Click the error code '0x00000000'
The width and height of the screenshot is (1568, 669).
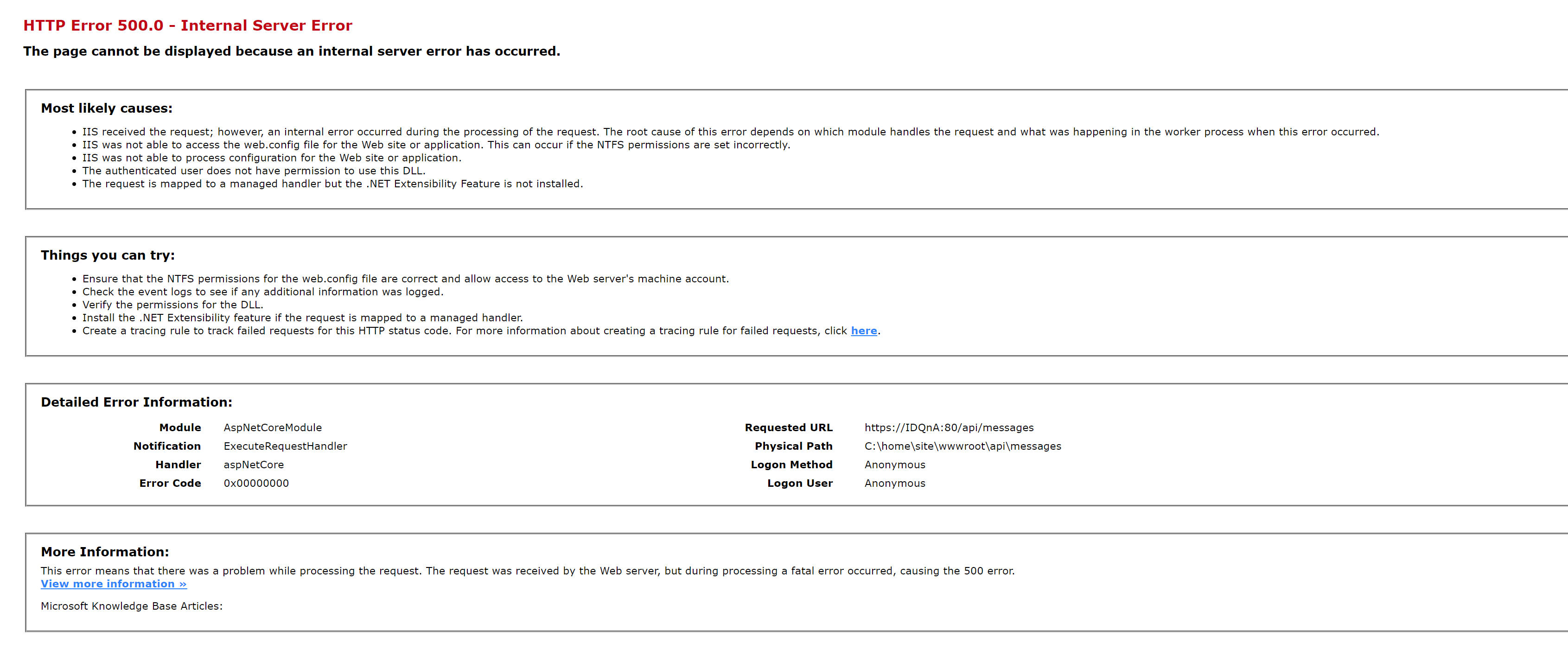click(x=256, y=484)
